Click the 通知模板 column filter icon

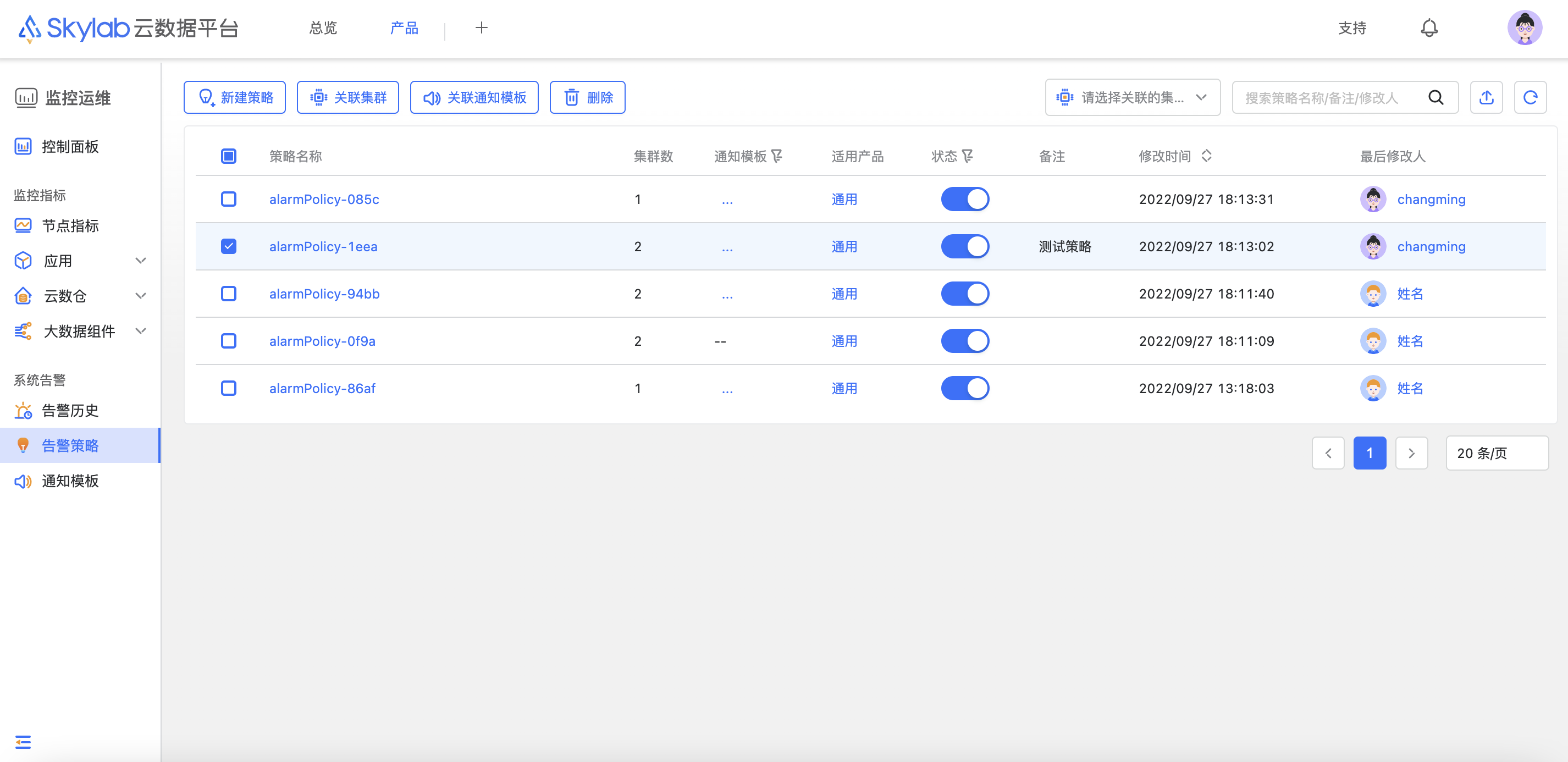(x=777, y=157)
